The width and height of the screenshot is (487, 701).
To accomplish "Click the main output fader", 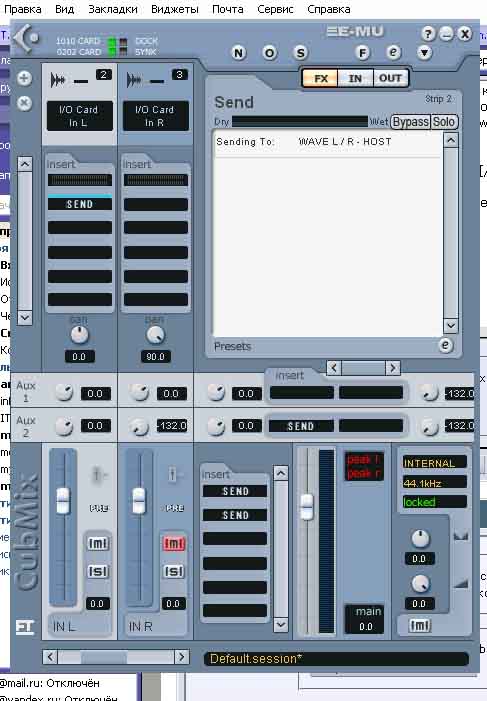I will (x=307, y=507).
